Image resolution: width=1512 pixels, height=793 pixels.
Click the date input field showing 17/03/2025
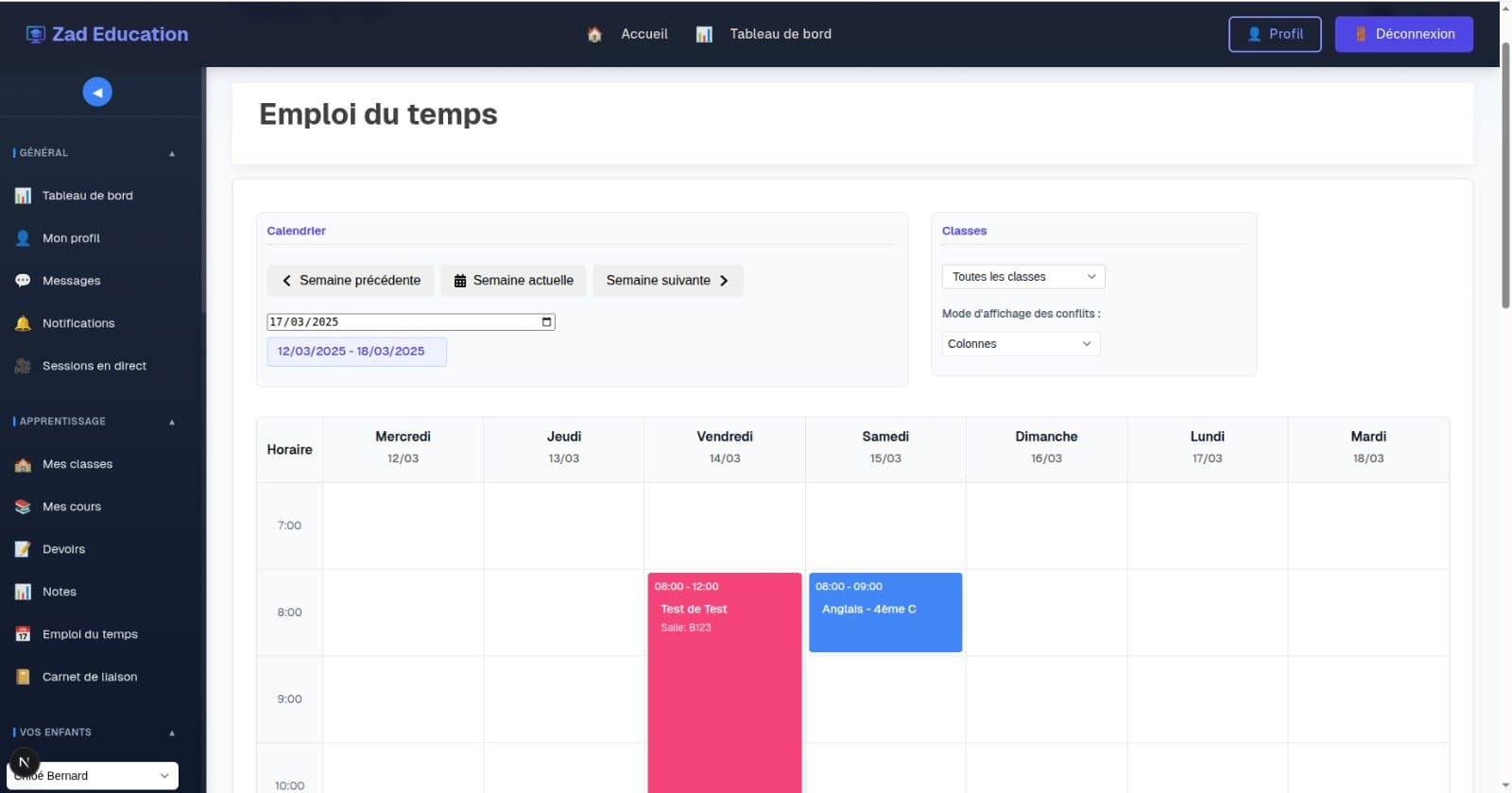pyautogui.click(x=397, y=322)
